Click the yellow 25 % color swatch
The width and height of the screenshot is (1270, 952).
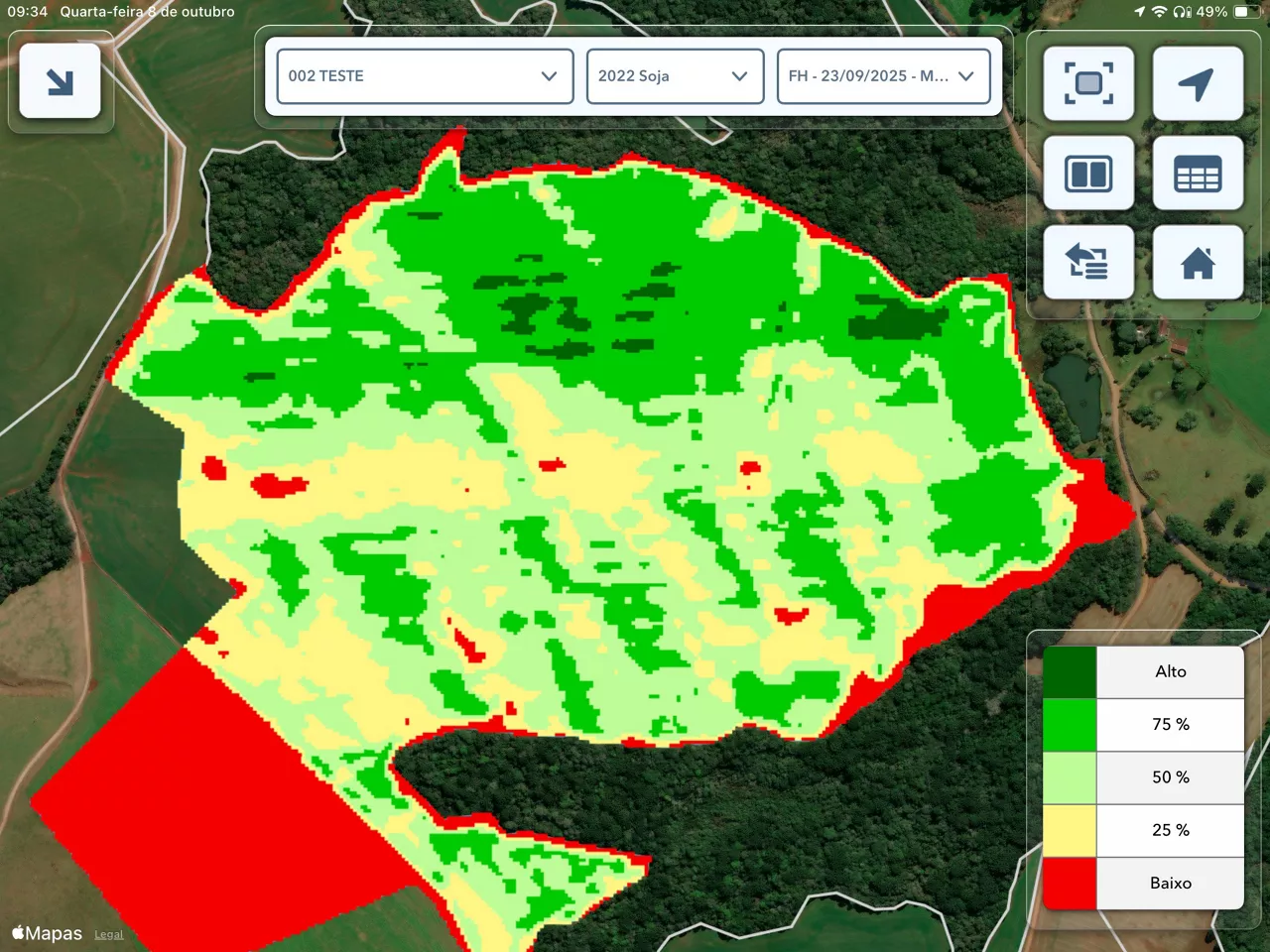pyautogui.click(x=1069, y=830)
